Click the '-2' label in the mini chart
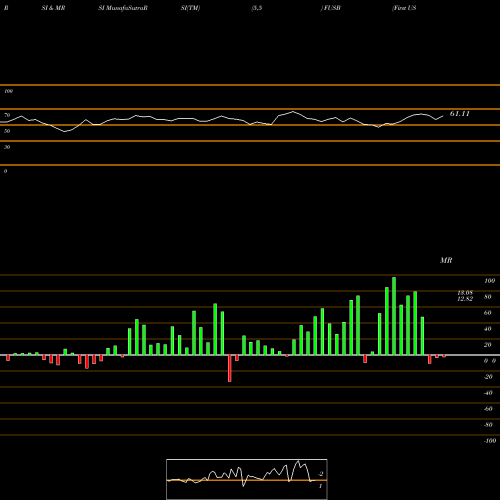This screenshot has width=500, height=500. [x=321, y=474]
